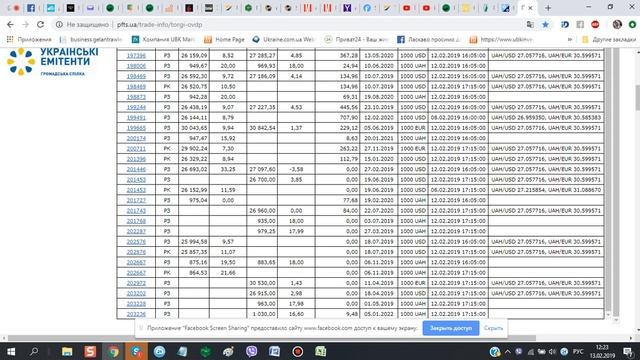The image size is (640, 360).
Task: Select the UAH/USD 27.215854 rate cell
Action: [546, 190]
